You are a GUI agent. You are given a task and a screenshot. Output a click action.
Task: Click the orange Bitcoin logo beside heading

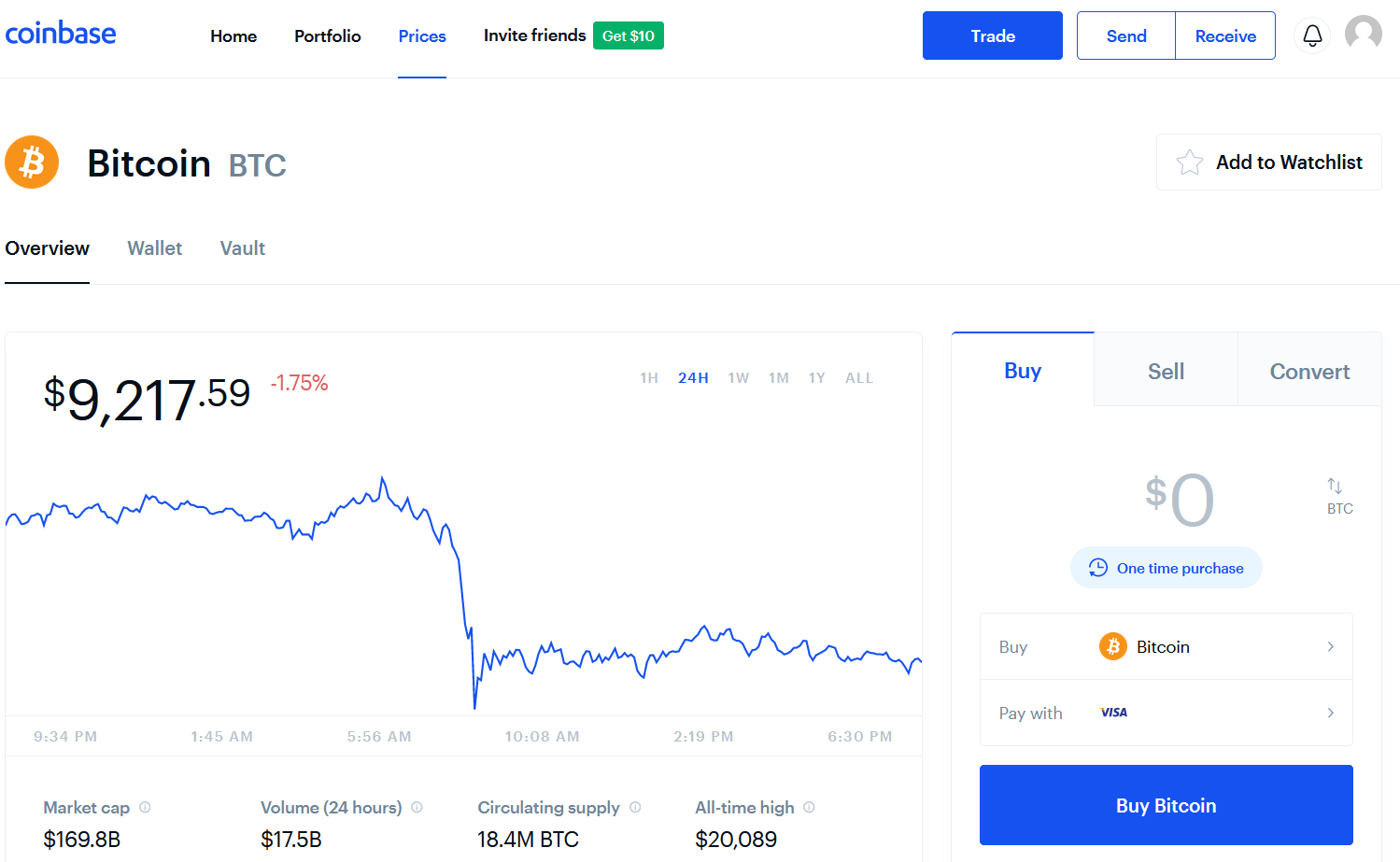32,163
